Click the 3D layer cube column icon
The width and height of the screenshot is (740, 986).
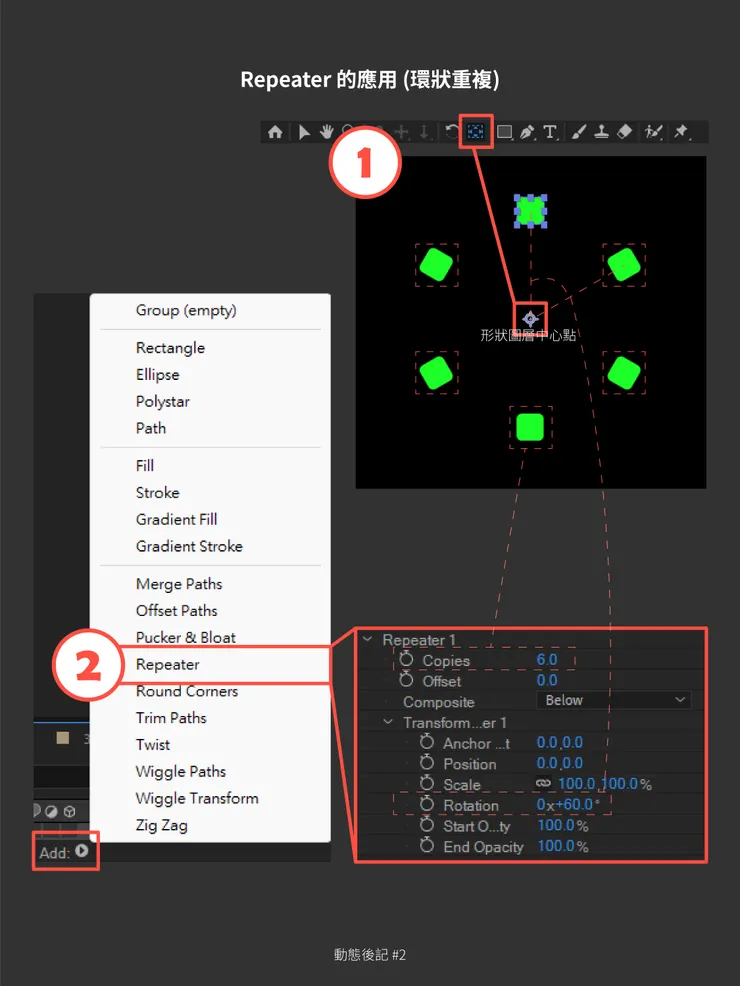69,811
